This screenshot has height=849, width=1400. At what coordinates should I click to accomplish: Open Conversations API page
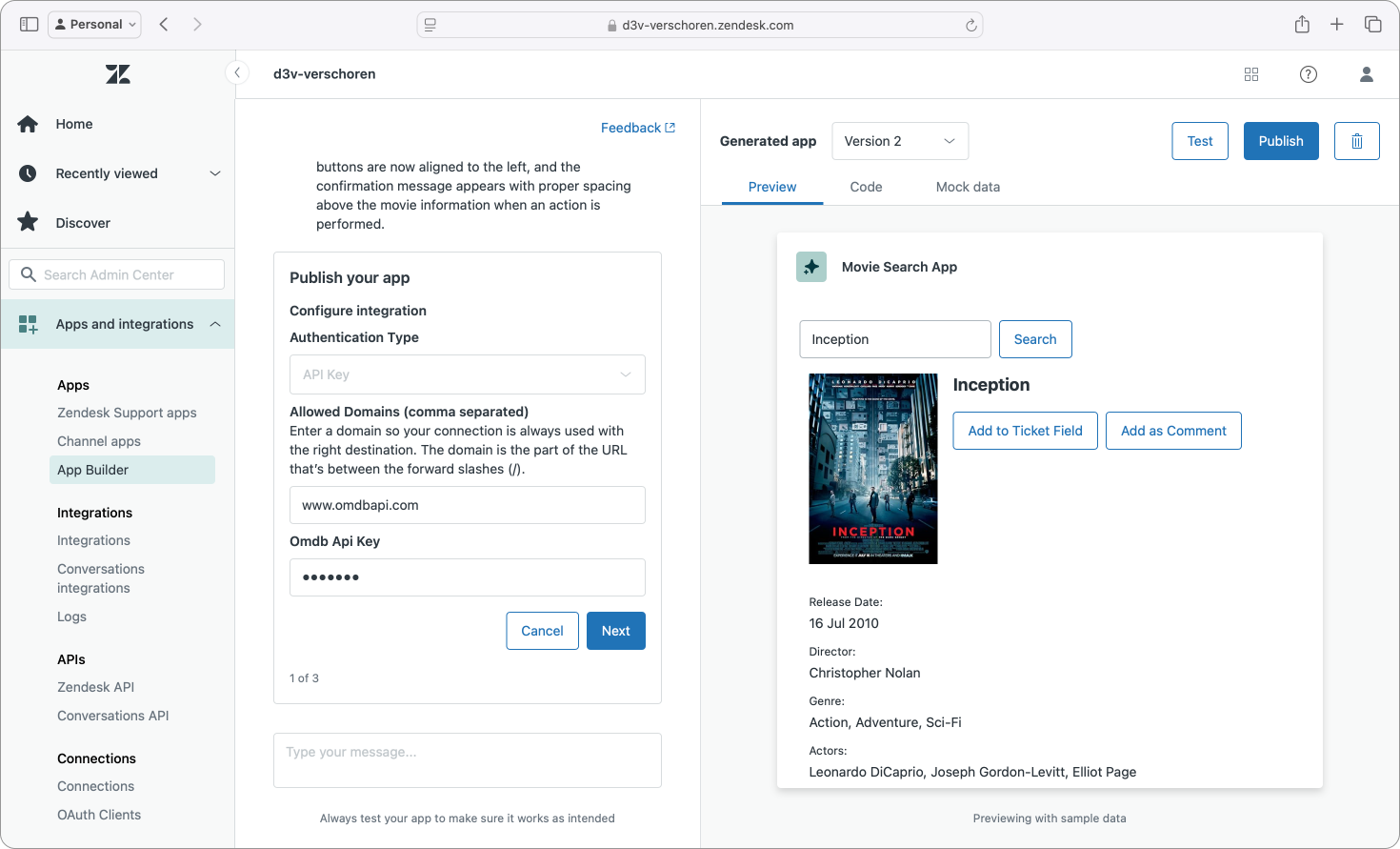112,716
